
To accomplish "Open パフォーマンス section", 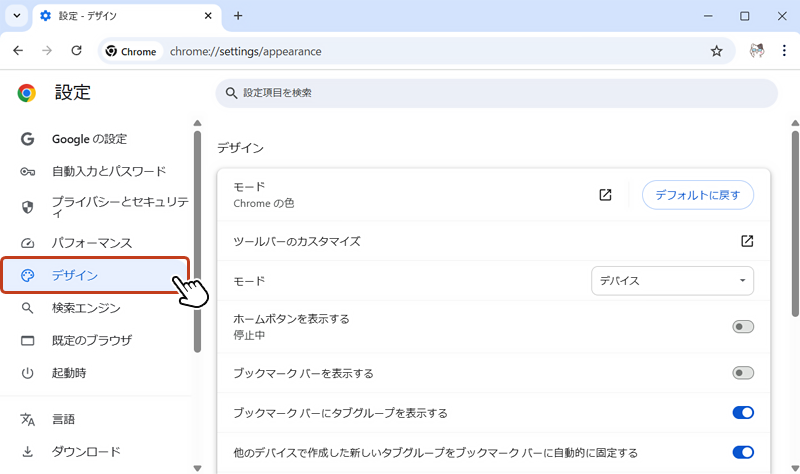I will tap(95, 243).
